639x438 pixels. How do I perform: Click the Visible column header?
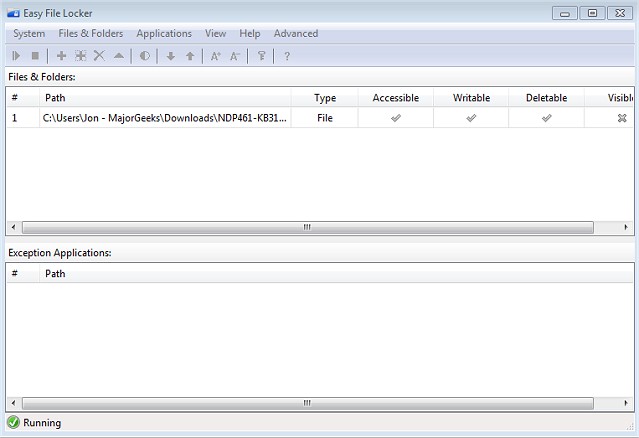pyautogui.click(x=609, y=98)
